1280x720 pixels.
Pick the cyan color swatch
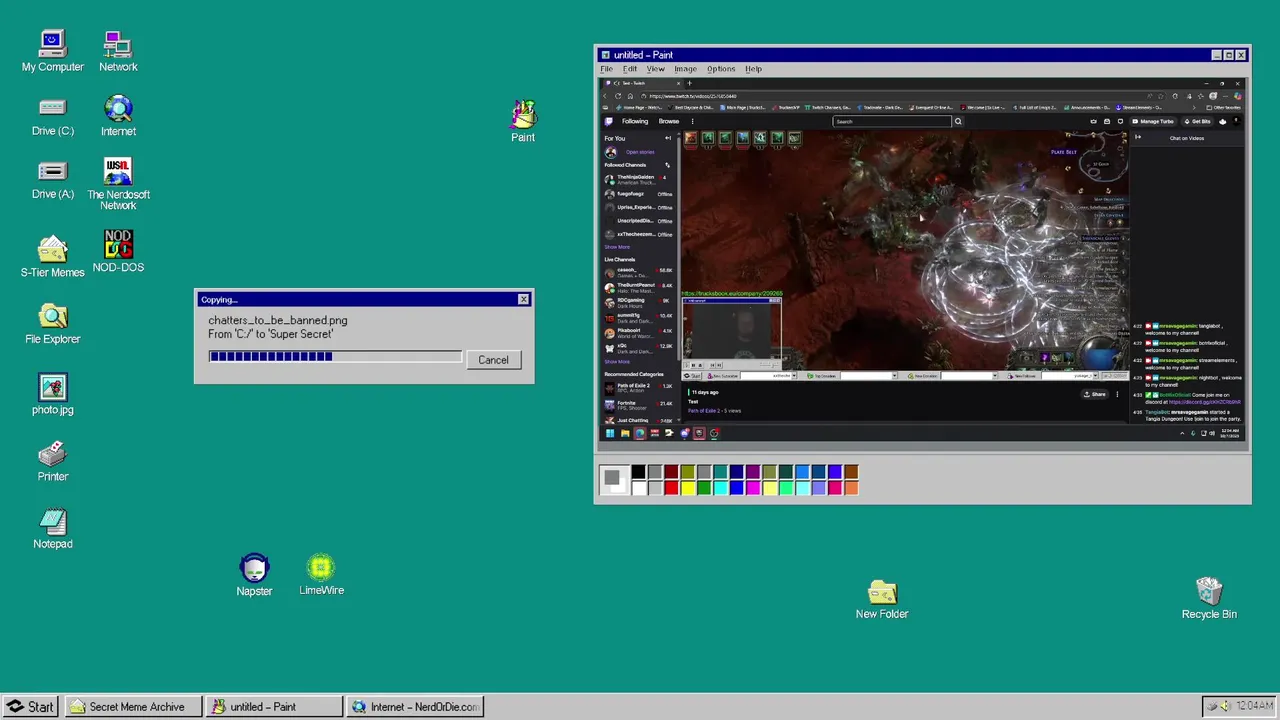click(x=720, y=488)
